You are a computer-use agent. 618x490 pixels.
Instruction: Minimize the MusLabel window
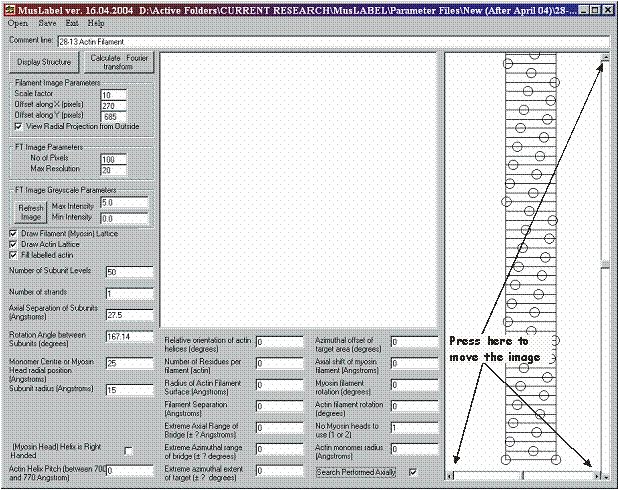[585, 10]
